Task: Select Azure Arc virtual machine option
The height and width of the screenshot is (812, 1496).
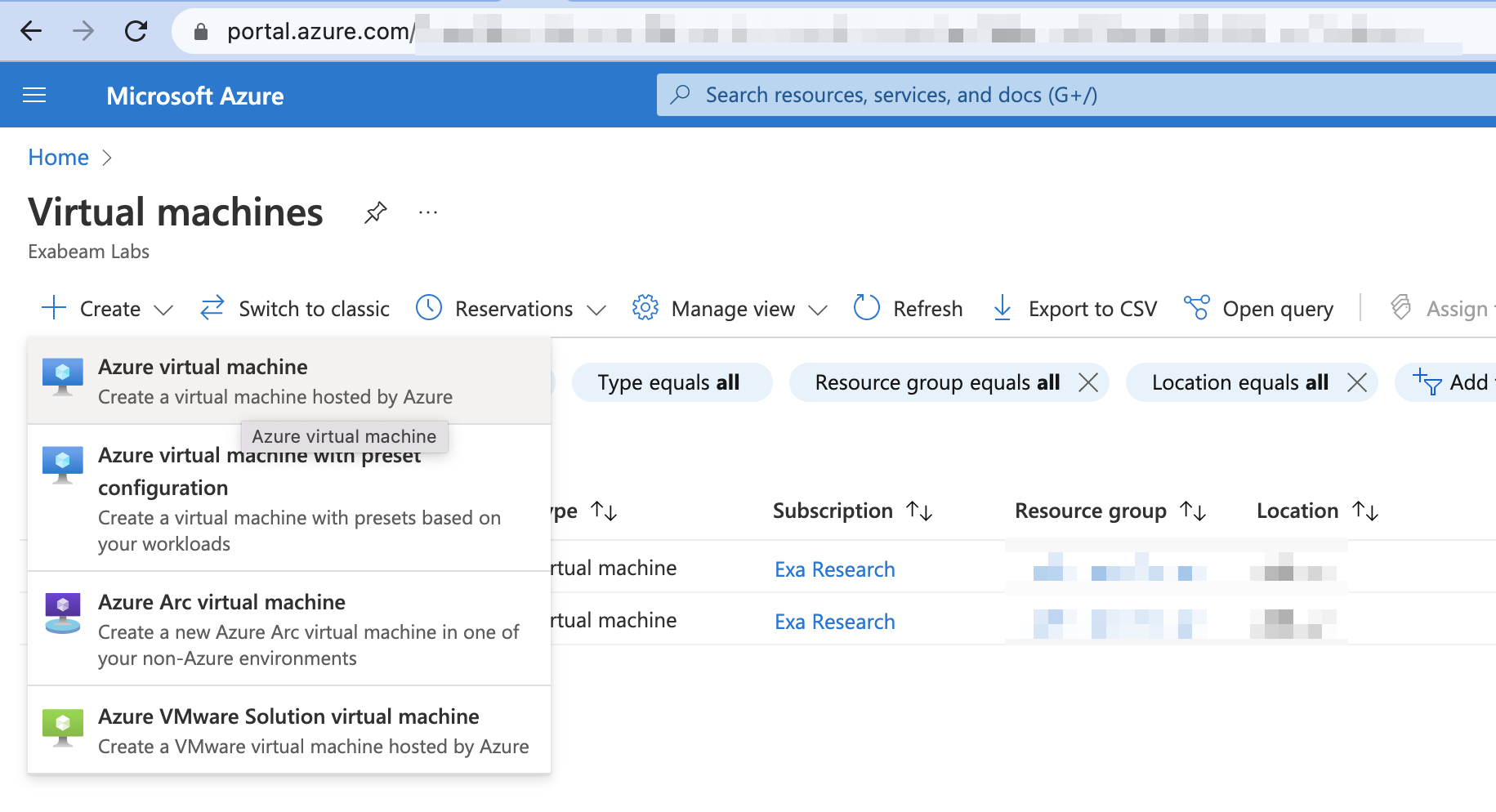Action: point(289,628)
